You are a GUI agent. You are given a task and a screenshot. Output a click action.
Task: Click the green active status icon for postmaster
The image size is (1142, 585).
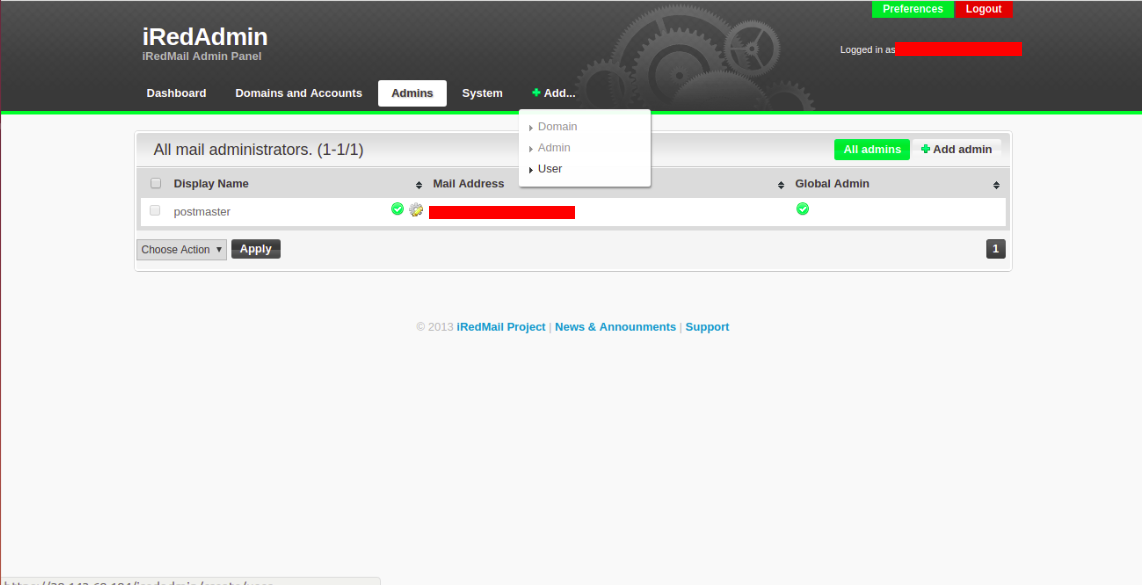tap(397, 209)
